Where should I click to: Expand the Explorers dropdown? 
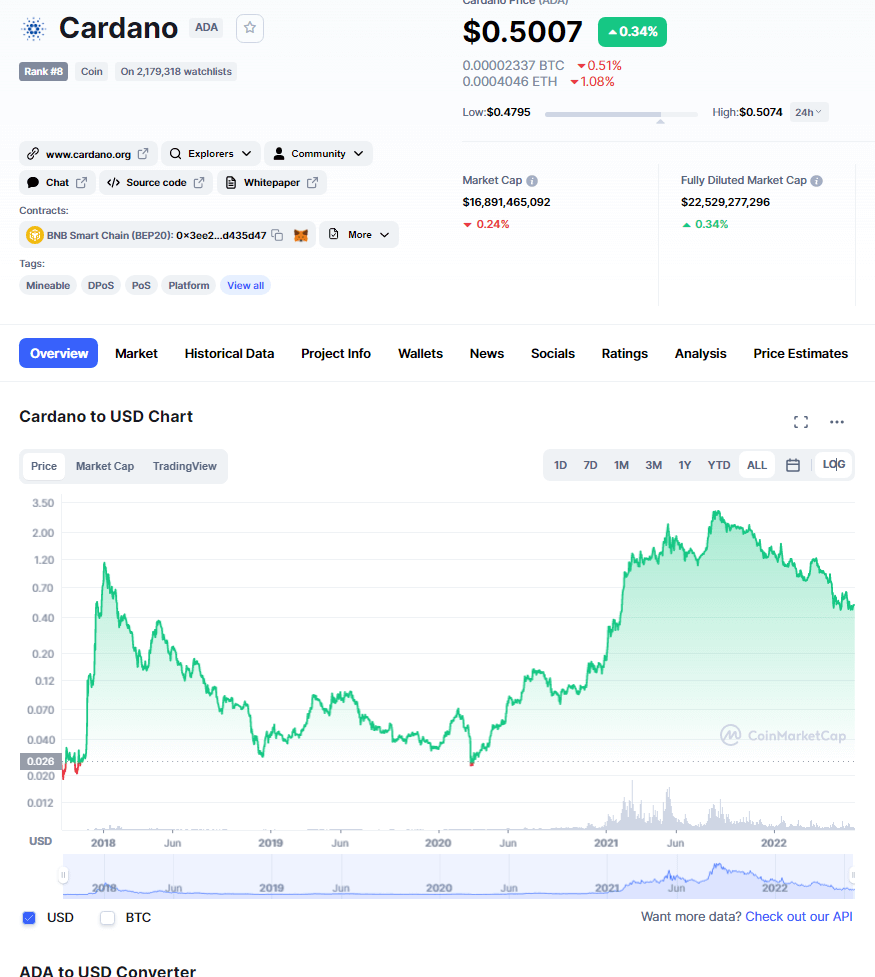211,153
